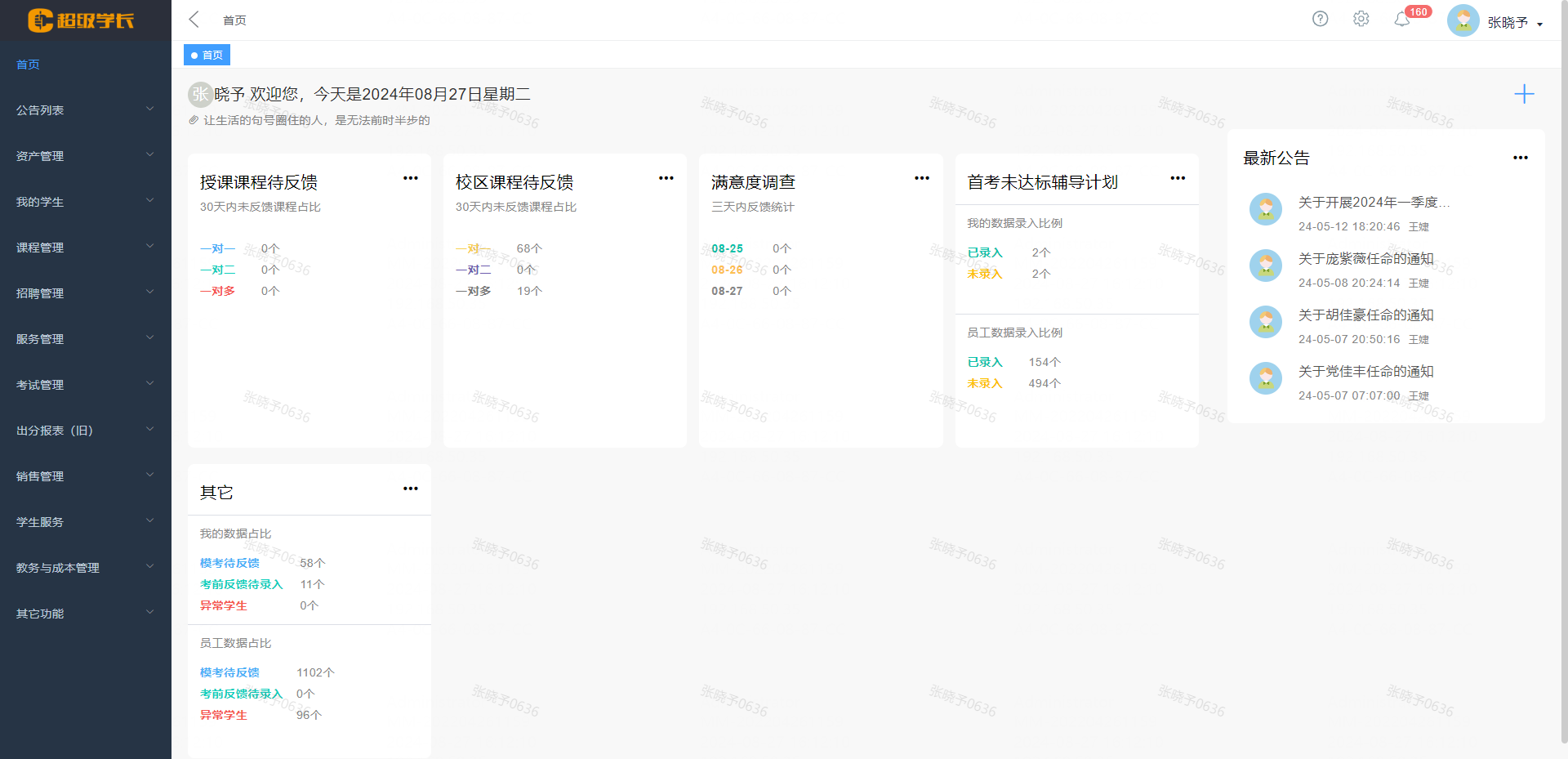Open the more options menu on 授课课程待反馈 card

tap(410, 178)
